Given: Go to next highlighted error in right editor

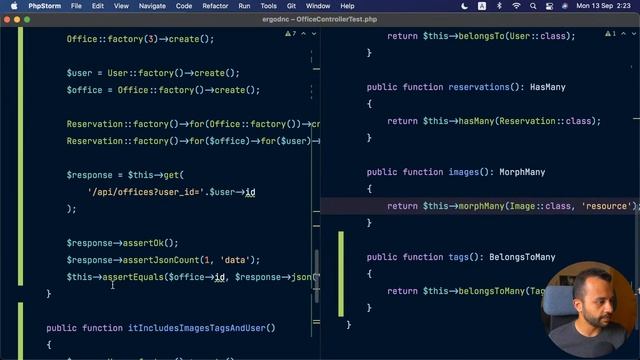Looking at the screenshot, I should click(x=634, y=33).
